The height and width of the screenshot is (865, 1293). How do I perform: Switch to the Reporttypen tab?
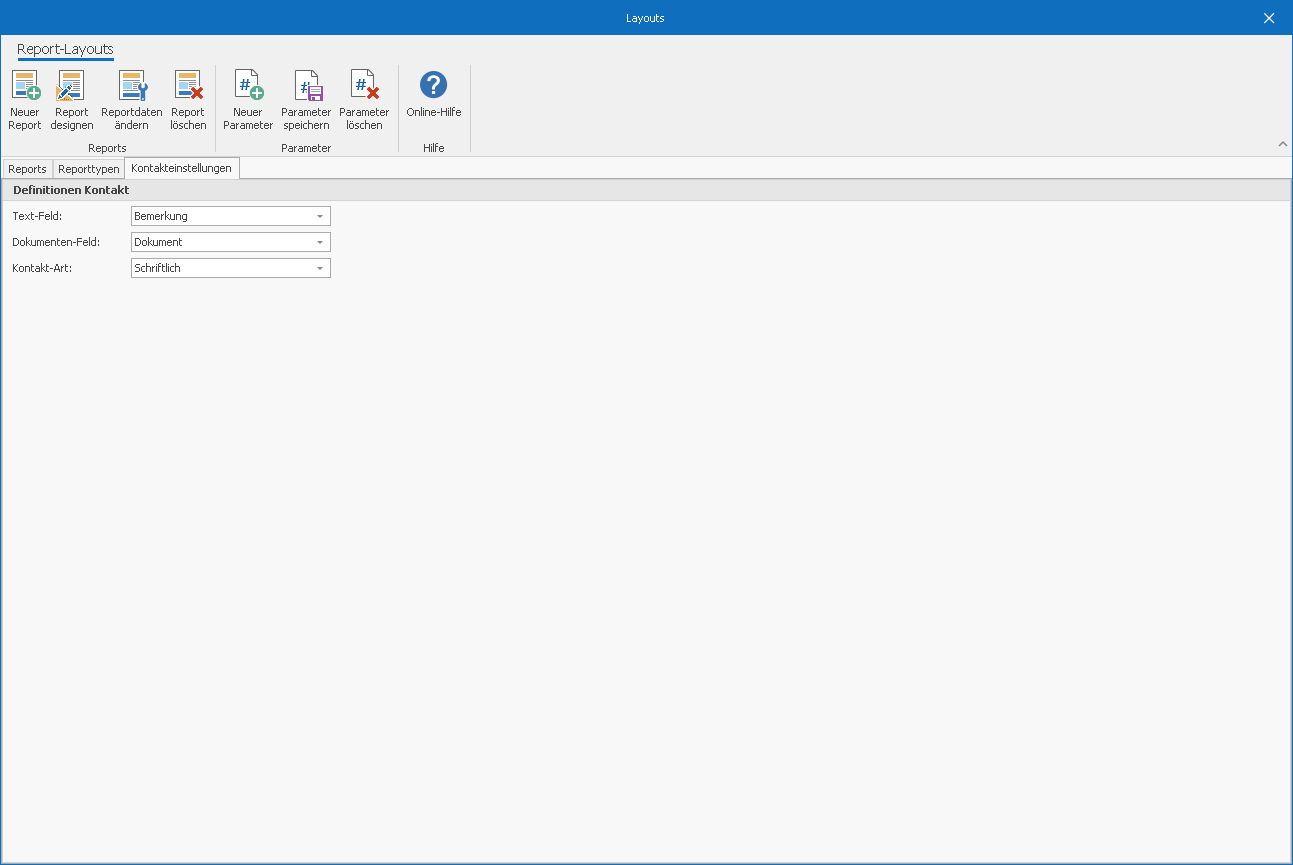click(89, 169)
